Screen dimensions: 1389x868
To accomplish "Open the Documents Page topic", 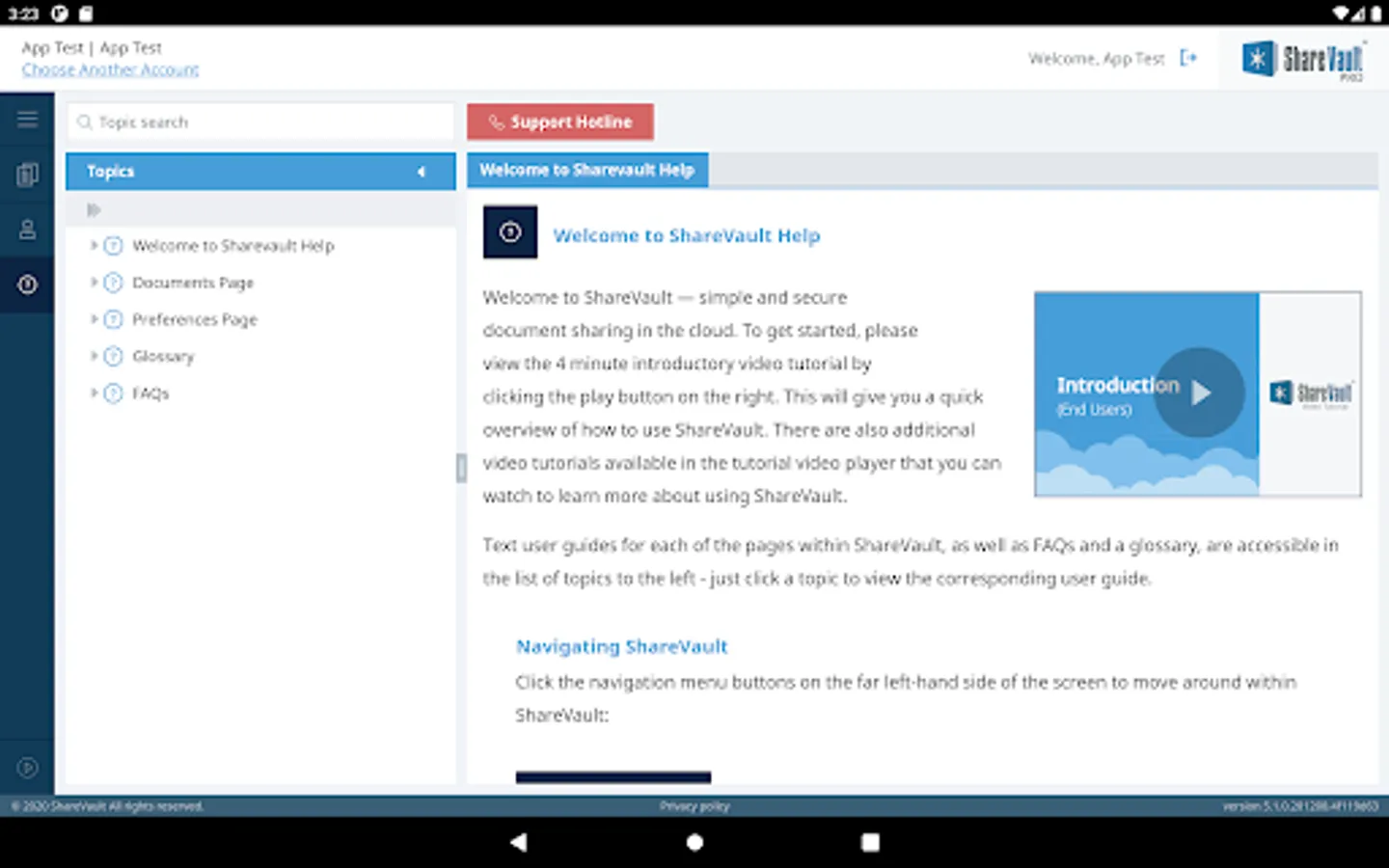I will pos(193,283).
